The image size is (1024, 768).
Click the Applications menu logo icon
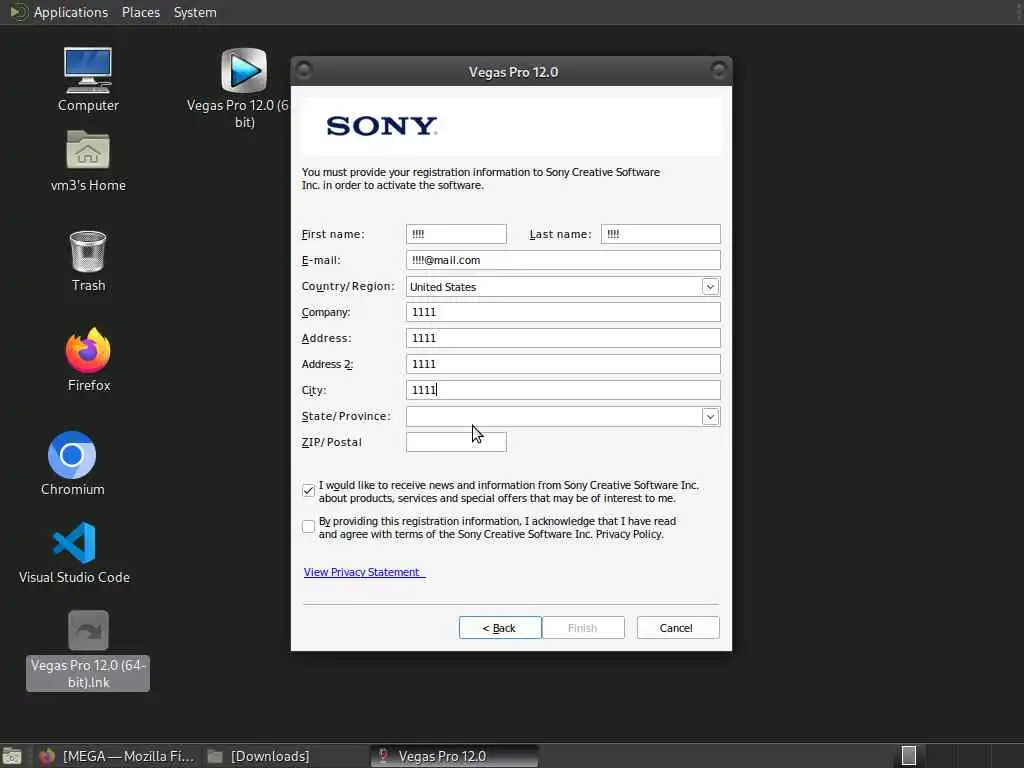click(x=18, y=12)
